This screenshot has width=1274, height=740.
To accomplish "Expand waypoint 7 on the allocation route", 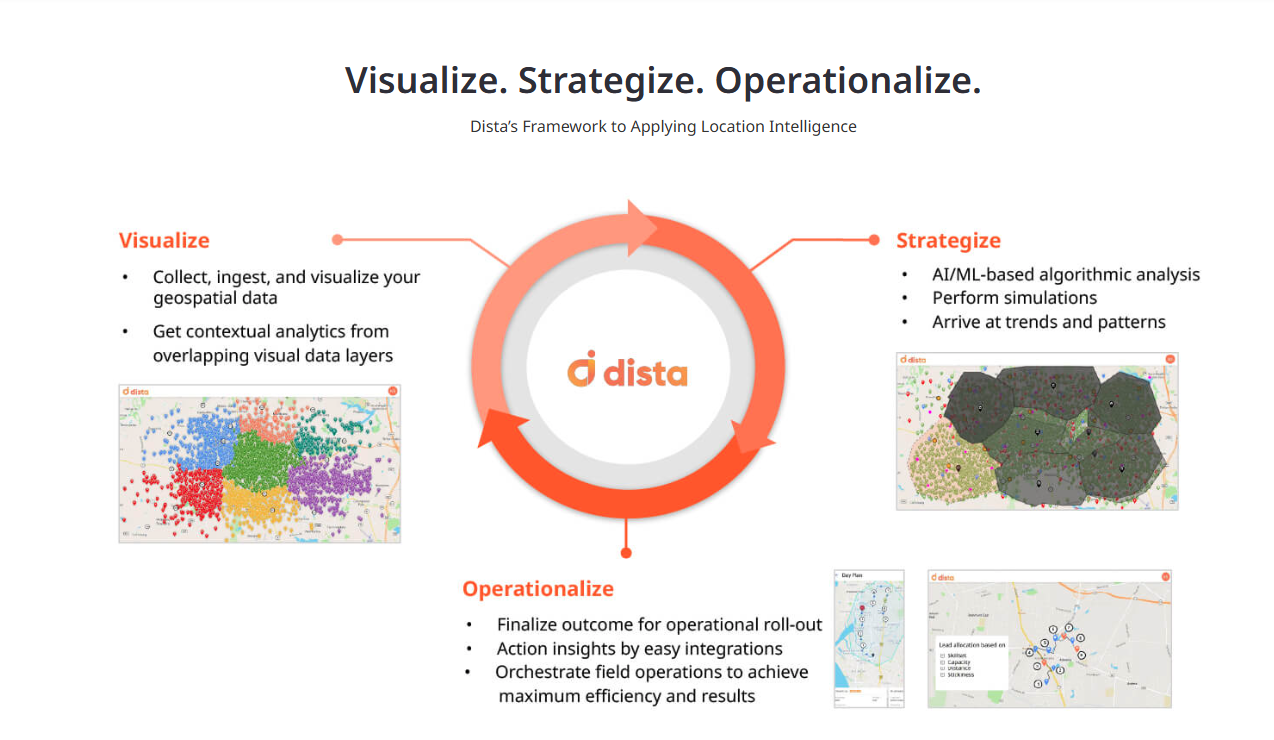I will pyautogui.click(x=1068, y=627).
